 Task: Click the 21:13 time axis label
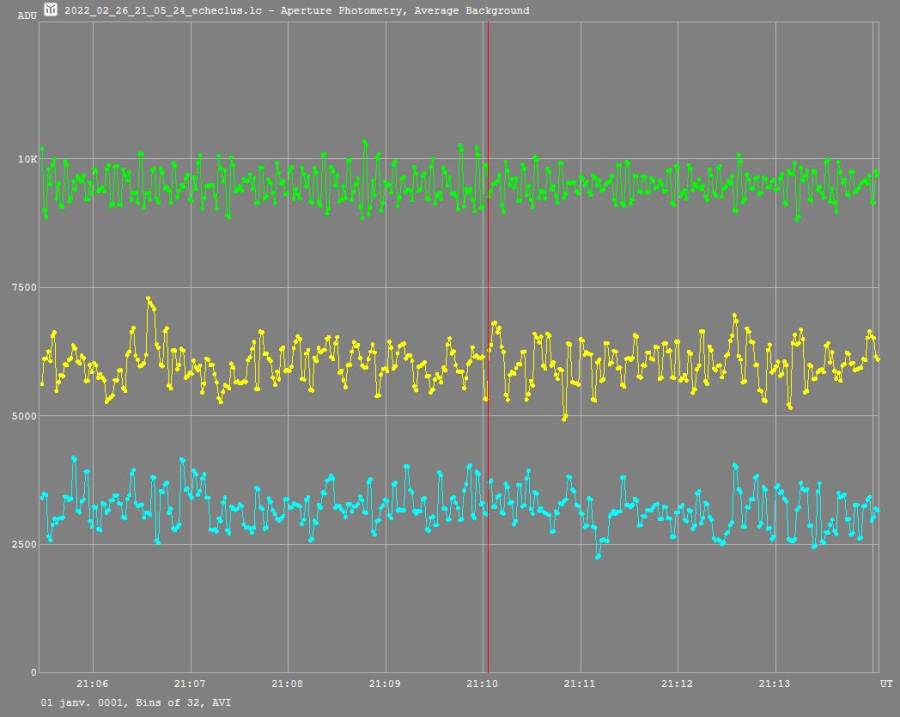(x=775, y=684)
